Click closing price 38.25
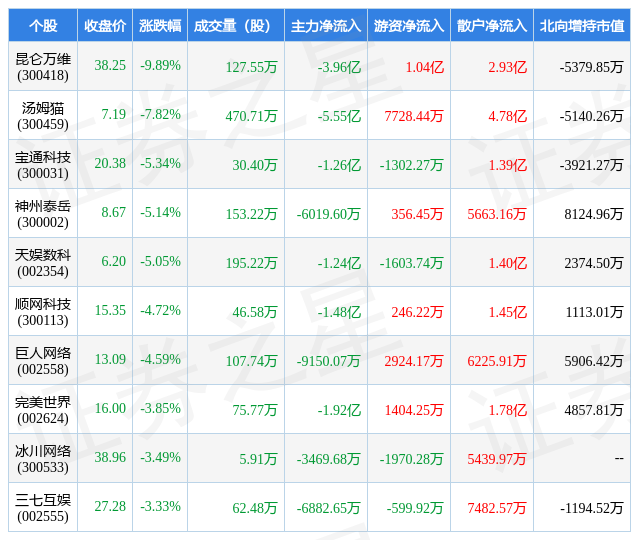This screenshot has width=631, height=540. click(x=110, y=65)
